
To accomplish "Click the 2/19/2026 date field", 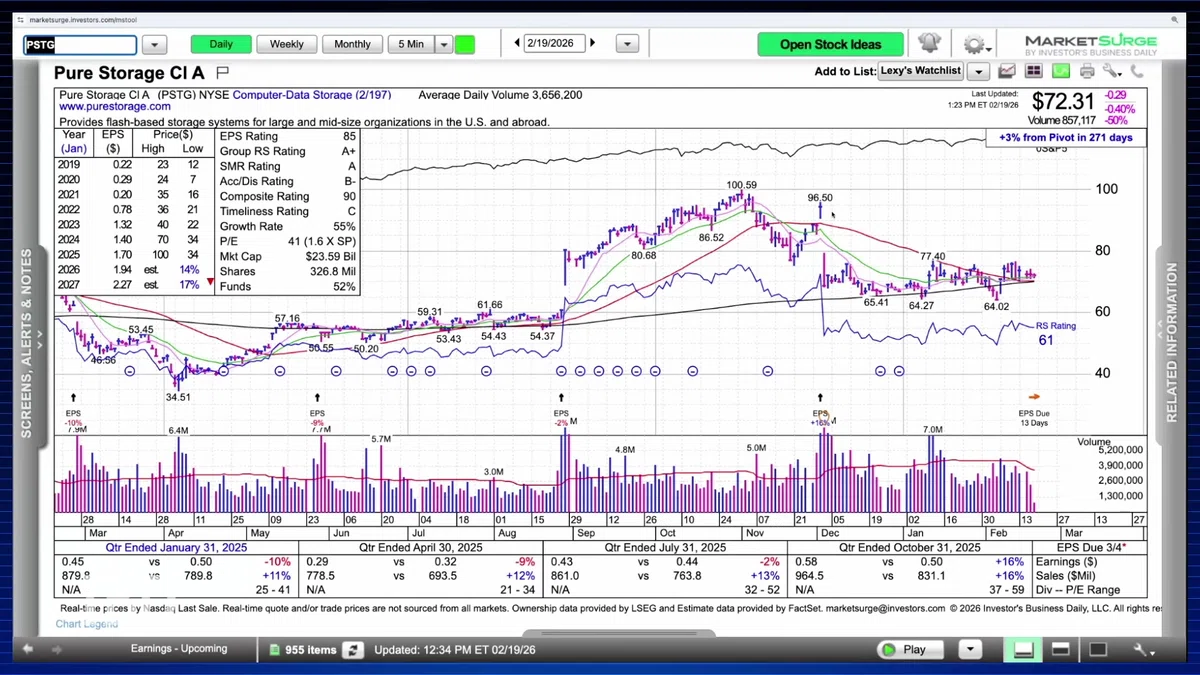I will (x=554, y=43).
